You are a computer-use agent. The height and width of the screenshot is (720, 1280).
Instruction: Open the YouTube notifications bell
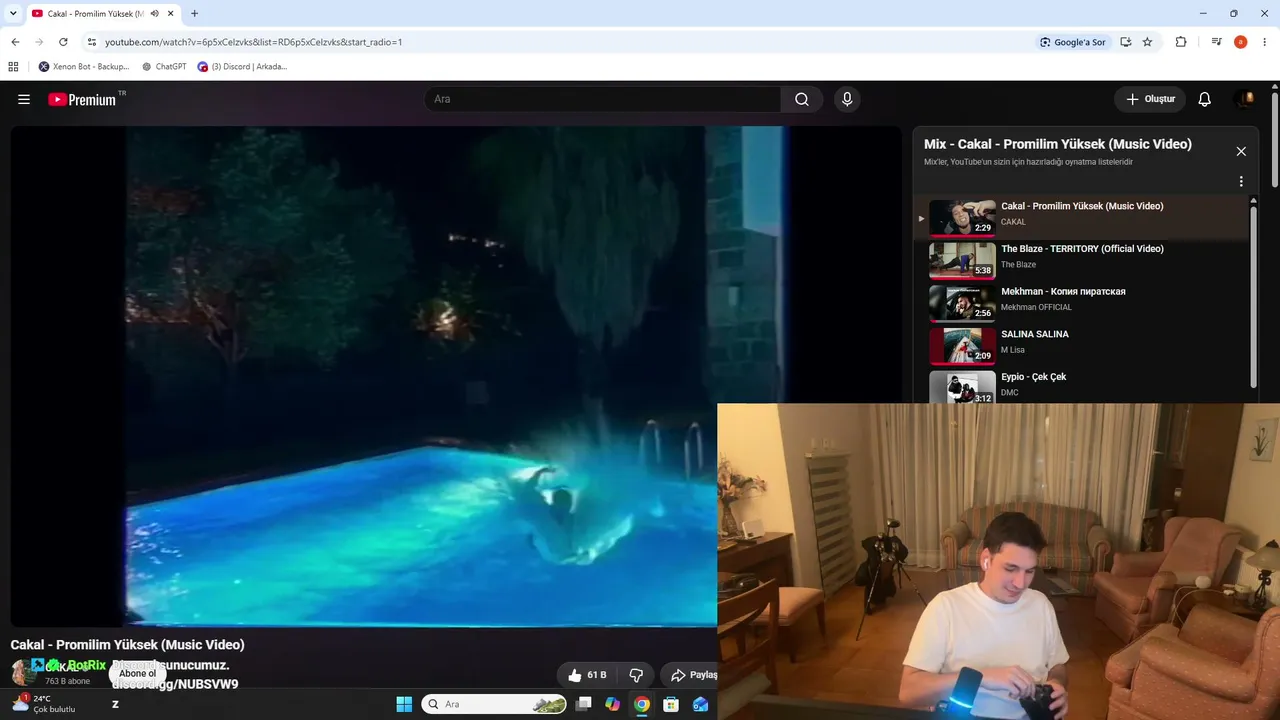1205,99
